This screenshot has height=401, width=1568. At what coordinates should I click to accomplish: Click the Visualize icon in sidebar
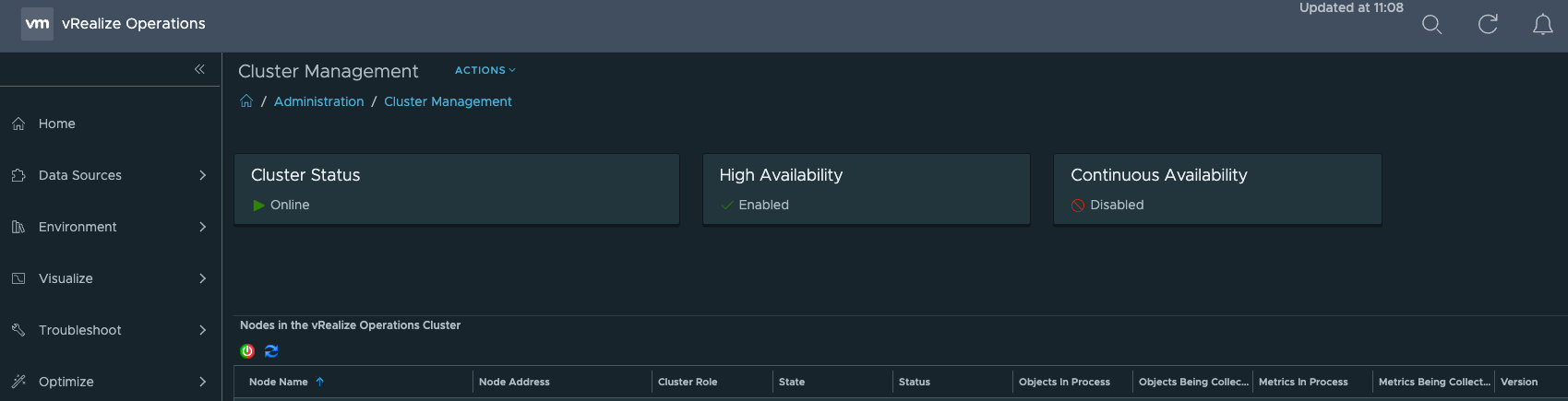(x=18, y=278)
